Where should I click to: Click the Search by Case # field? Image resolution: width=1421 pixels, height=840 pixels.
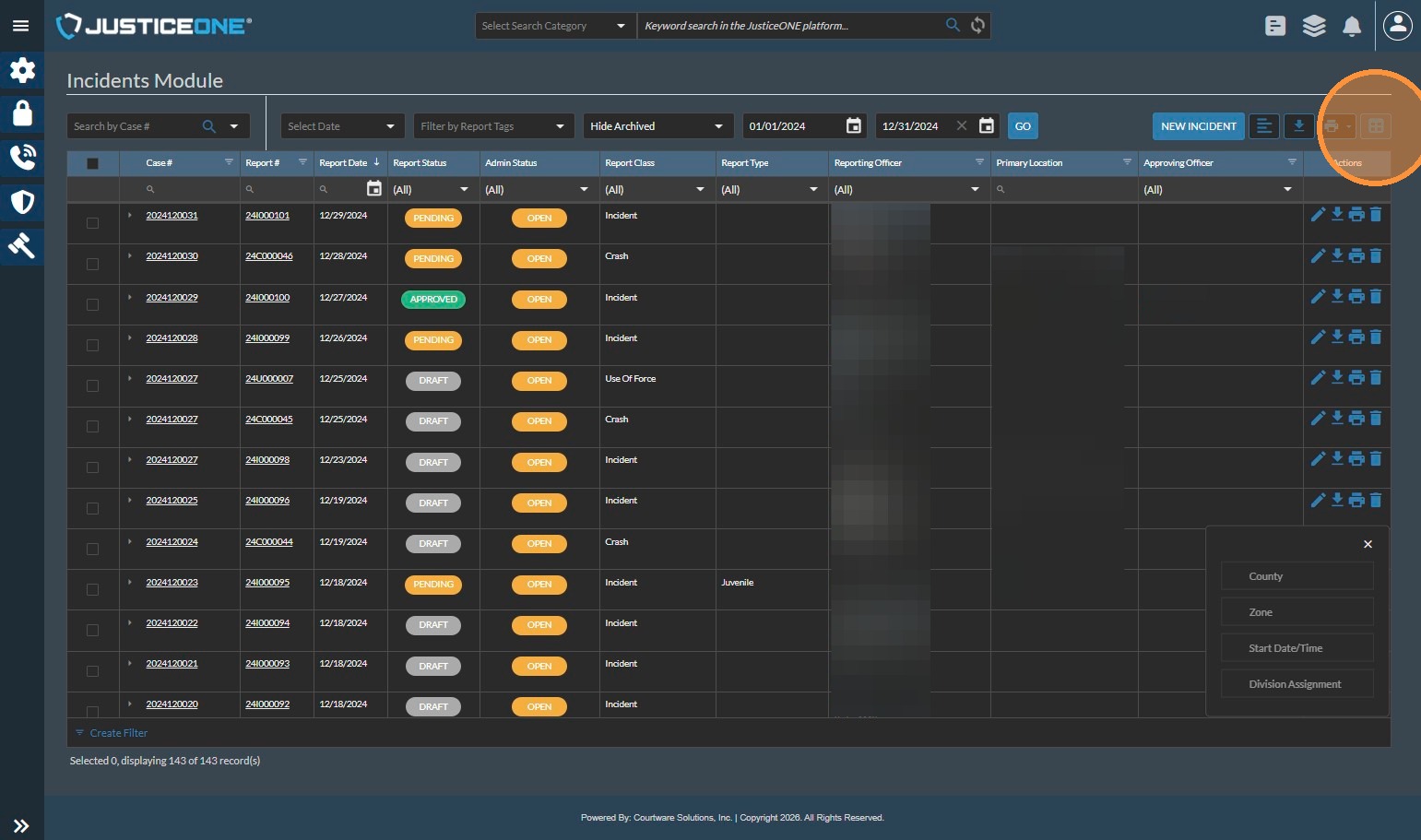tap(134, 126)
